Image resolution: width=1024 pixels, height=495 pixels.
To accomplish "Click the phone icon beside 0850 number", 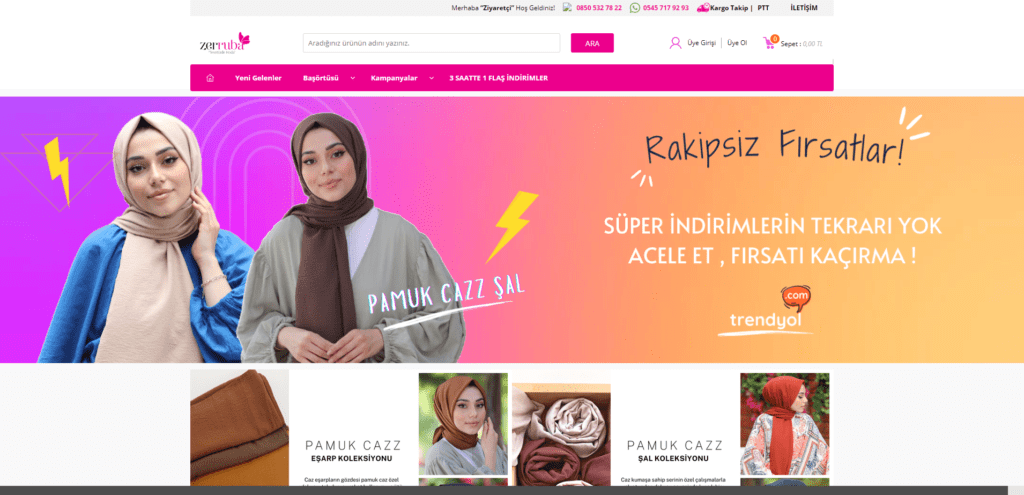I will (567, 8).
